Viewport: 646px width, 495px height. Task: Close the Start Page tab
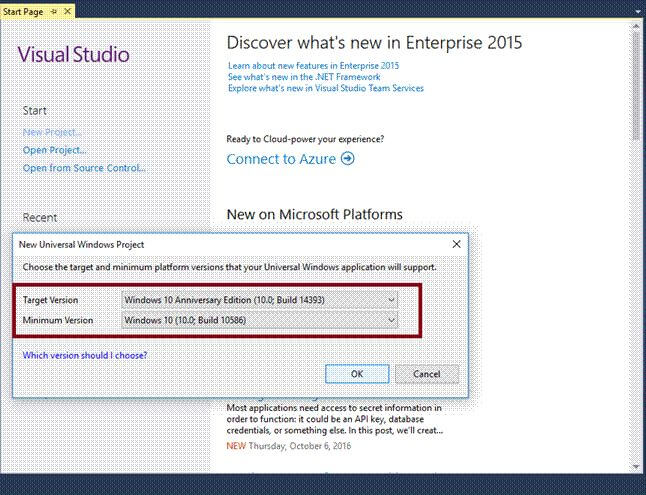(x=67, y=12)
